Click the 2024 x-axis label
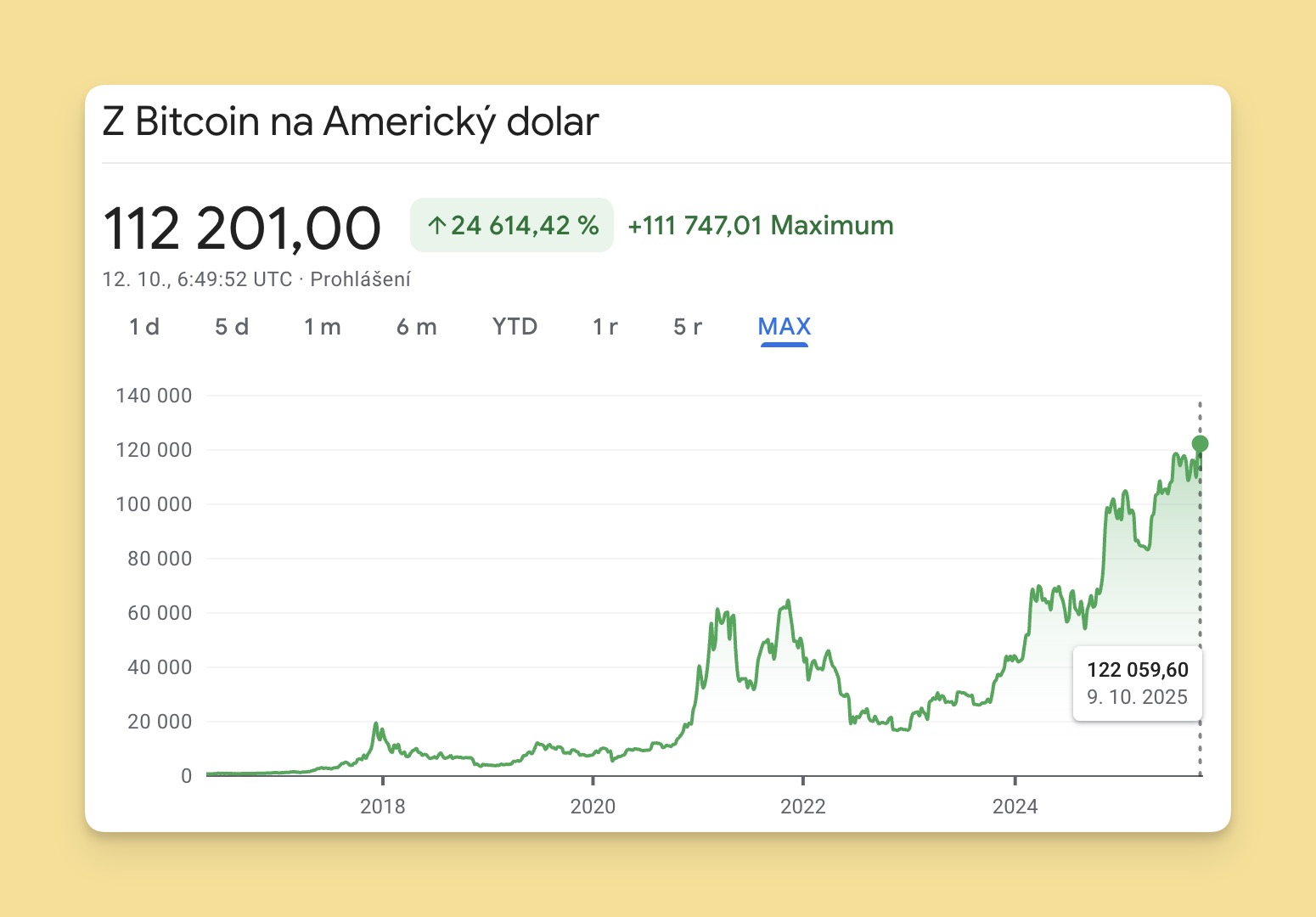Screen dimensions: 1316x917 pos(1015,807)
